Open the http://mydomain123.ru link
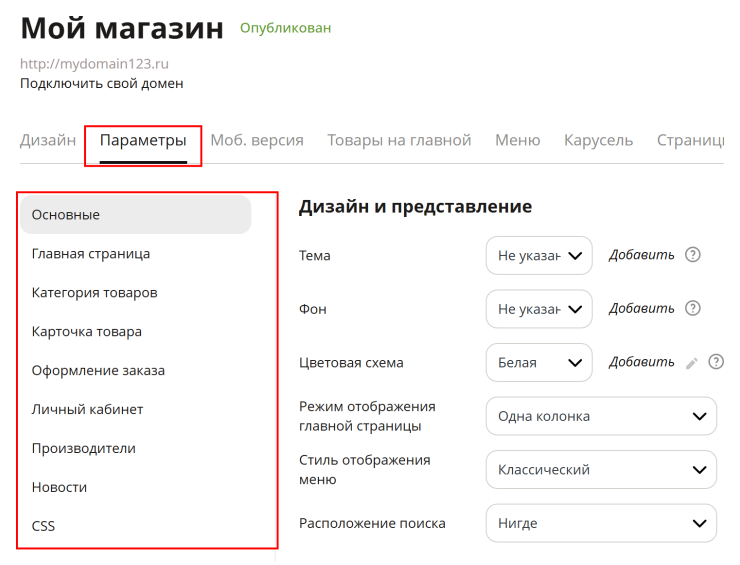 tap(94, 64)
